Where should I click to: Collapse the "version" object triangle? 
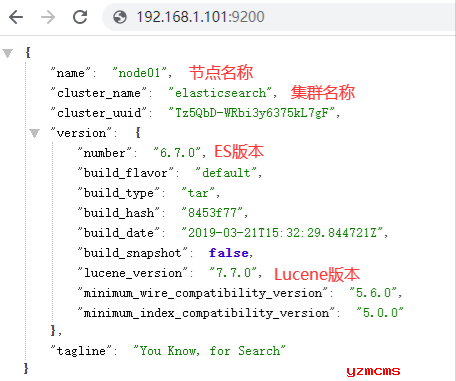point(34,133)
